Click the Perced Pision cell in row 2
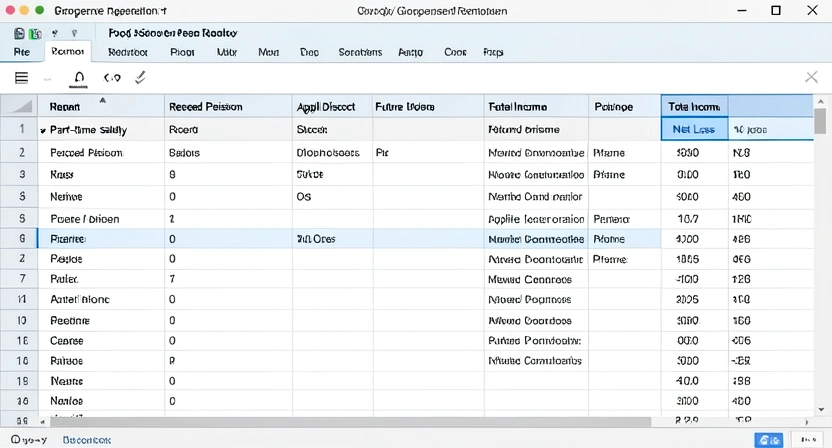This screenshot has width=832, height=448. [101, 153]
